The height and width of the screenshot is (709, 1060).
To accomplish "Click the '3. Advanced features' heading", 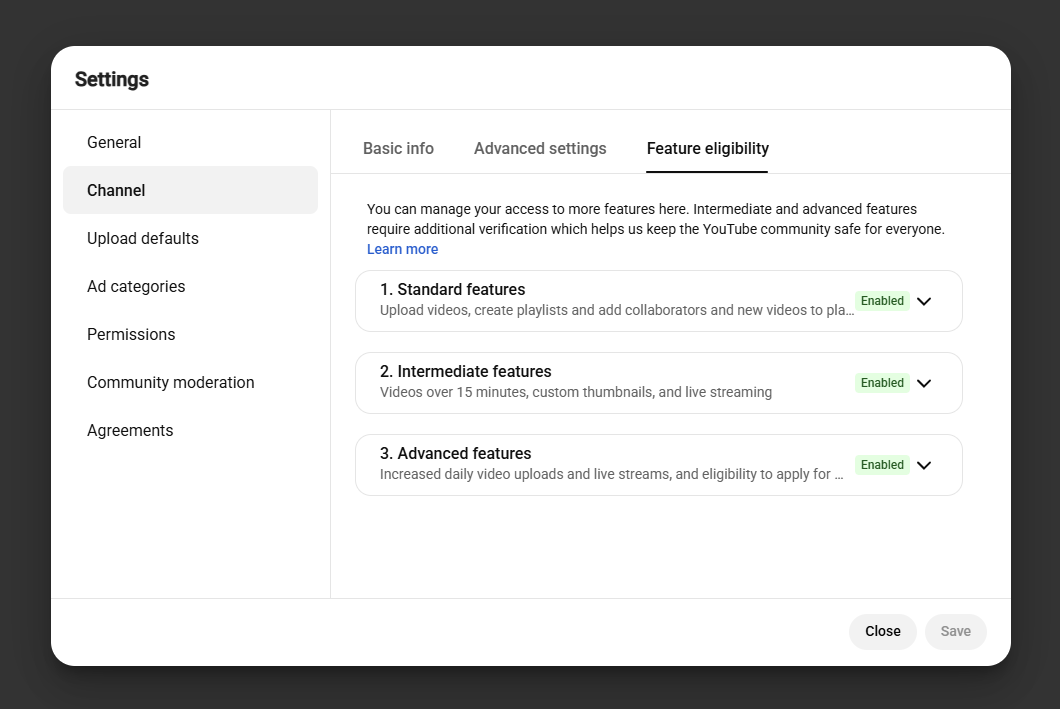I will pos(455,453).
